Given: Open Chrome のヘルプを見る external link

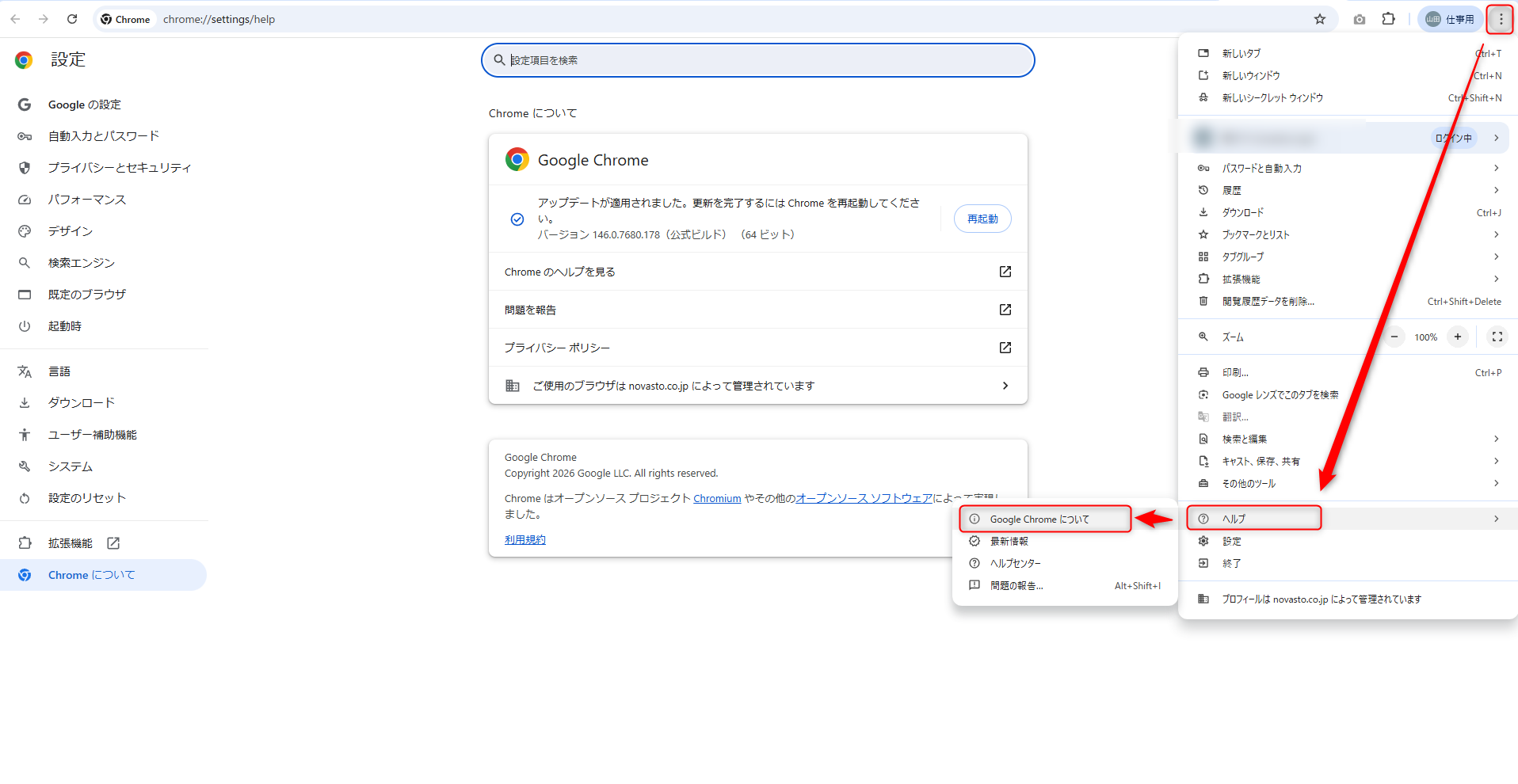Looking at the screenshot, I should tap(758, 272).
